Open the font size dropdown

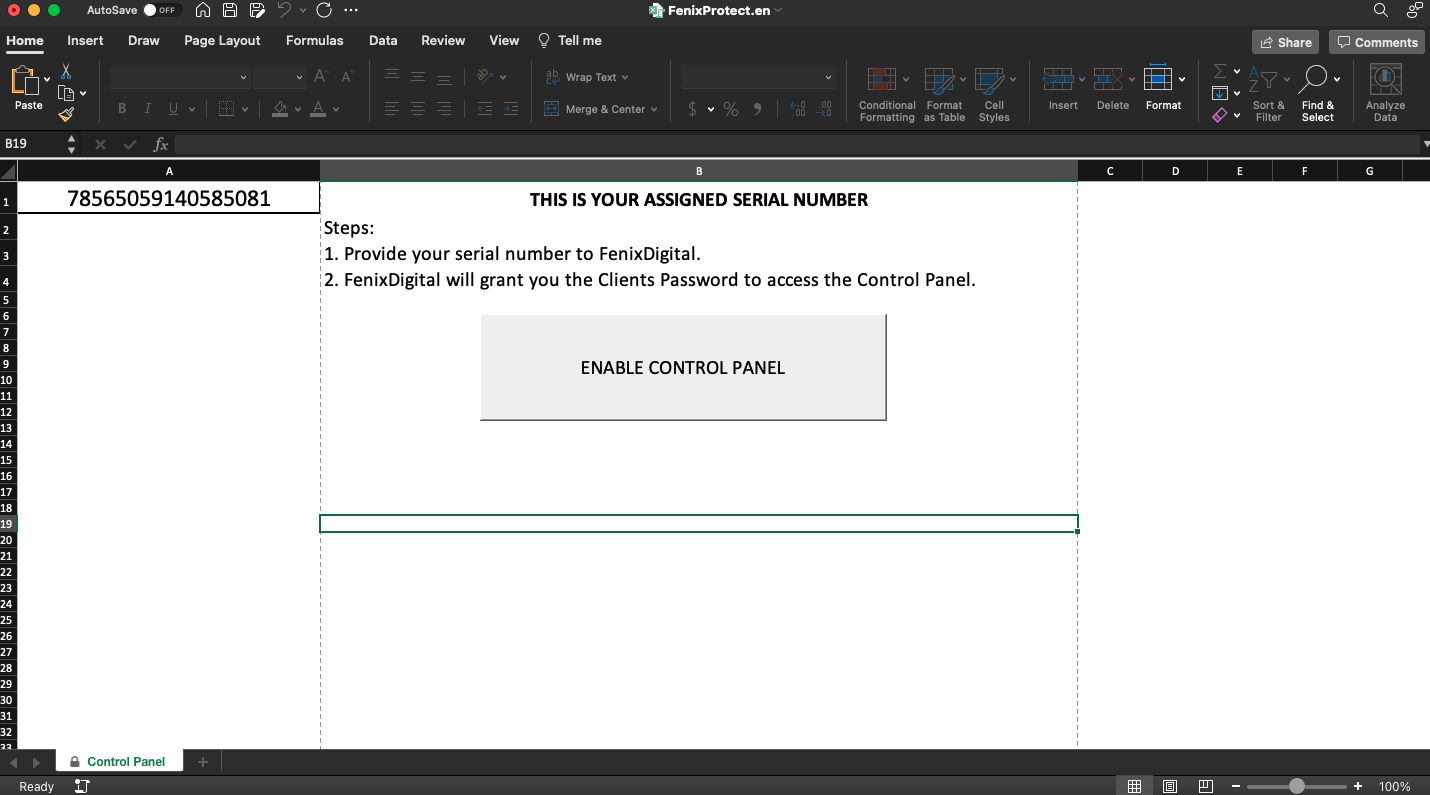(299, 77)
